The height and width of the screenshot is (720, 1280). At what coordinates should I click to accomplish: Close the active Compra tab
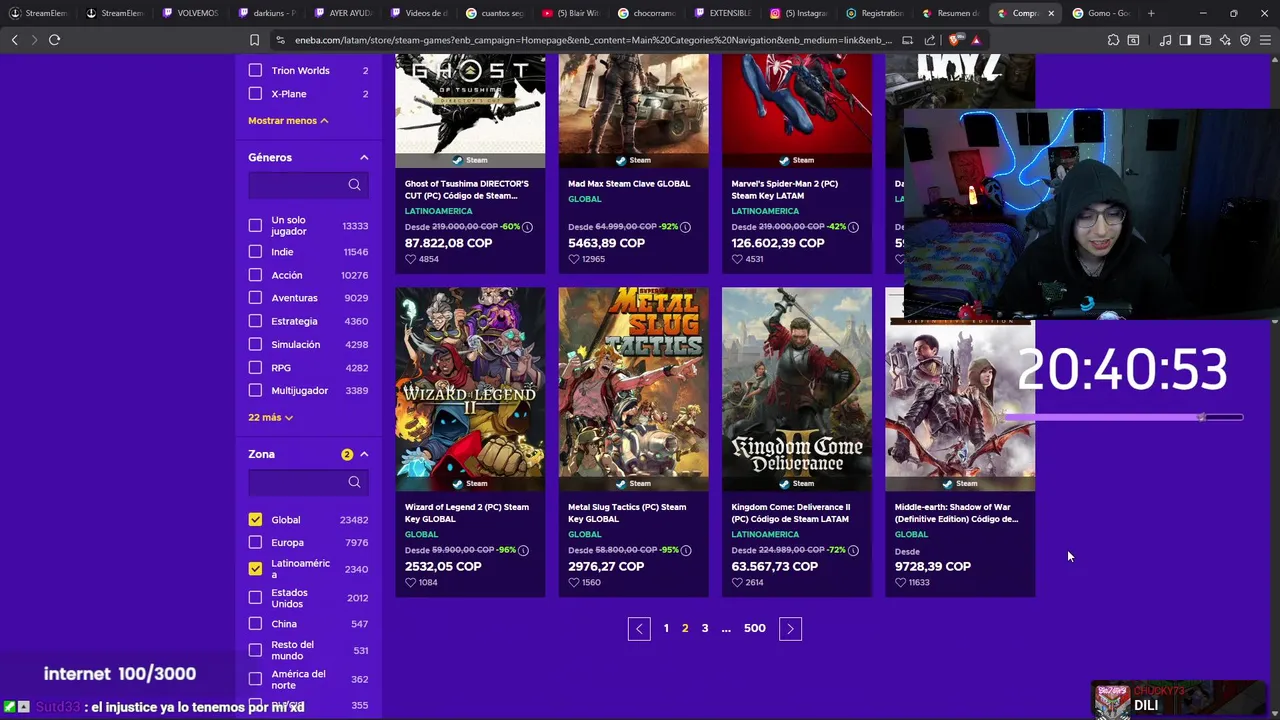point(1051,13)
